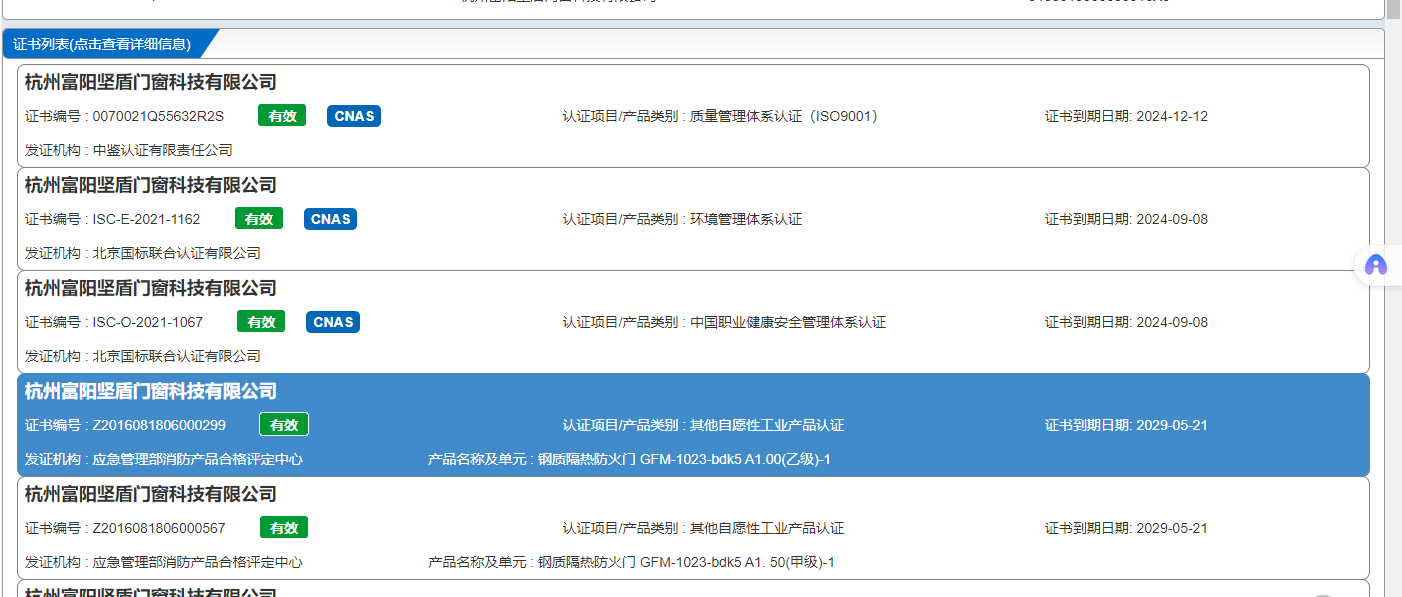The image size is (1402, 597).
Task: Click the 有效 badge beside ISC-O-2021-1067
Action: click(x=261, y=322)
